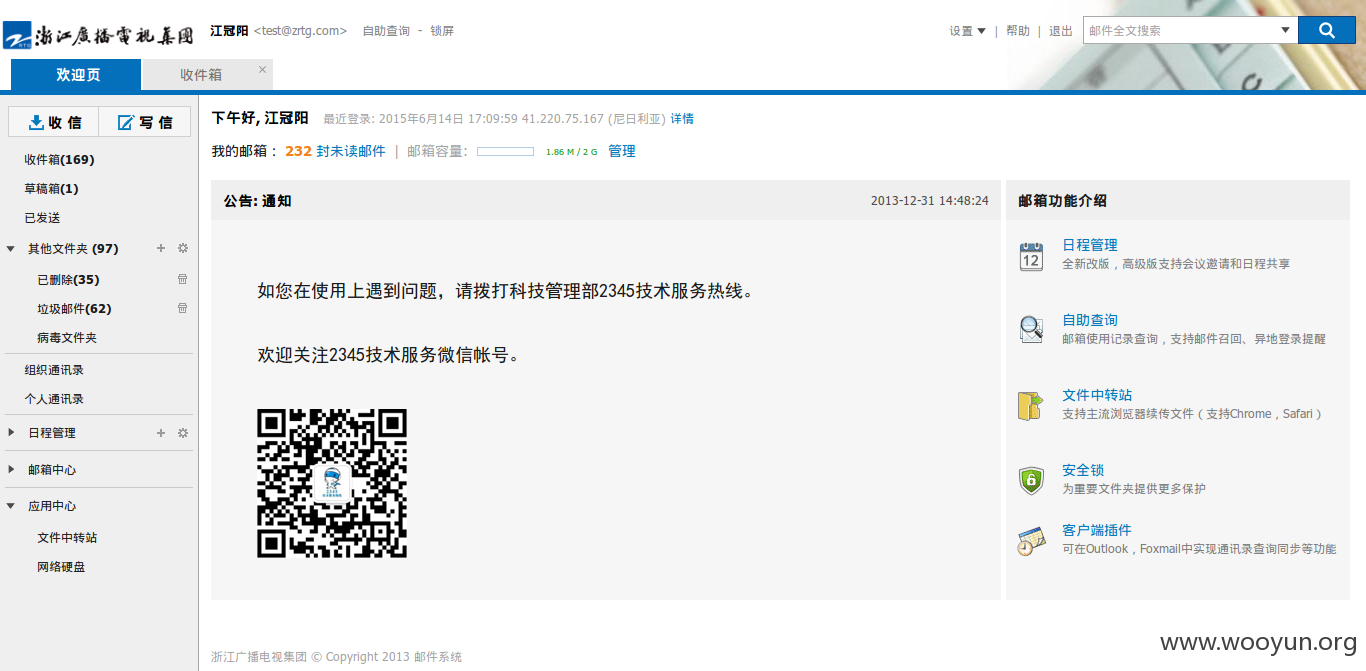The height and width of the screenshot is (671, 1366).
Task: Open 232 封未读邮件 link
Action: (335, 151)
